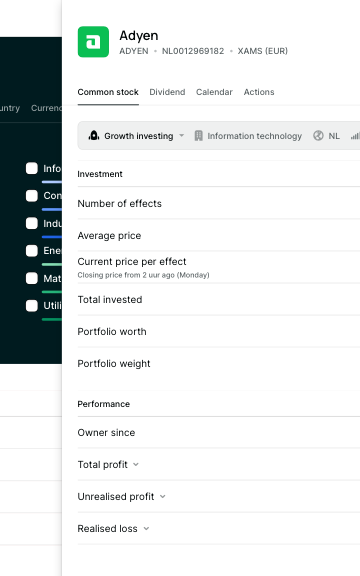Toggle the Info sector checkbox

pos(32,168)
